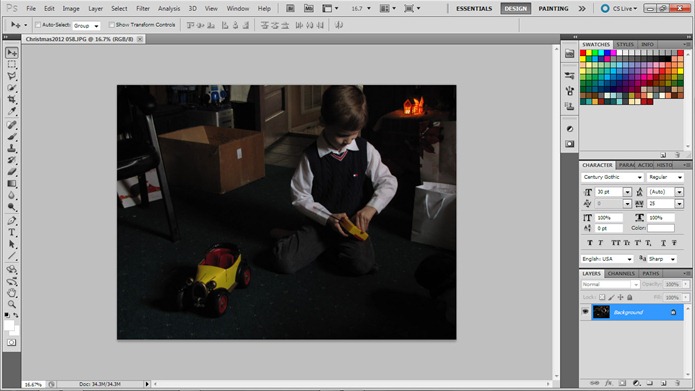Create new adjustment layer icon
Image resolution: width=695 pixels, height=391 pixels.
click(636, 383)
